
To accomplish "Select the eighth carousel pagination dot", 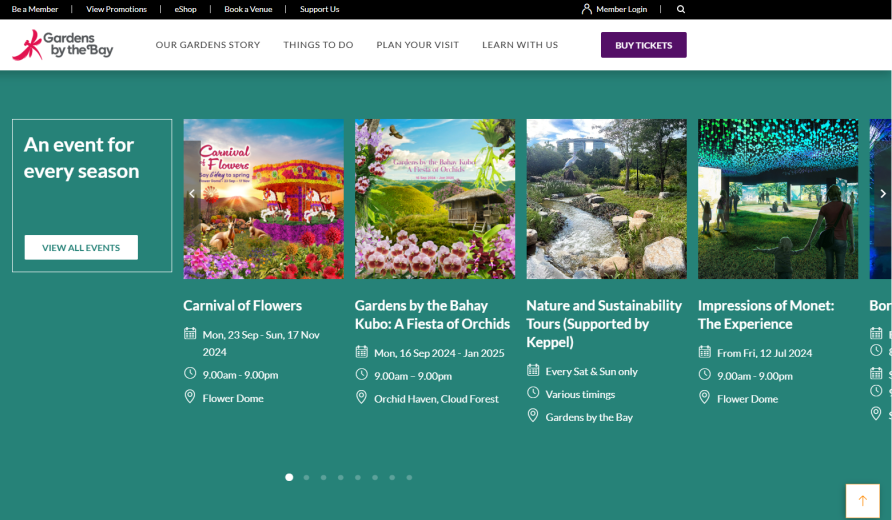I will coord(409,477).
